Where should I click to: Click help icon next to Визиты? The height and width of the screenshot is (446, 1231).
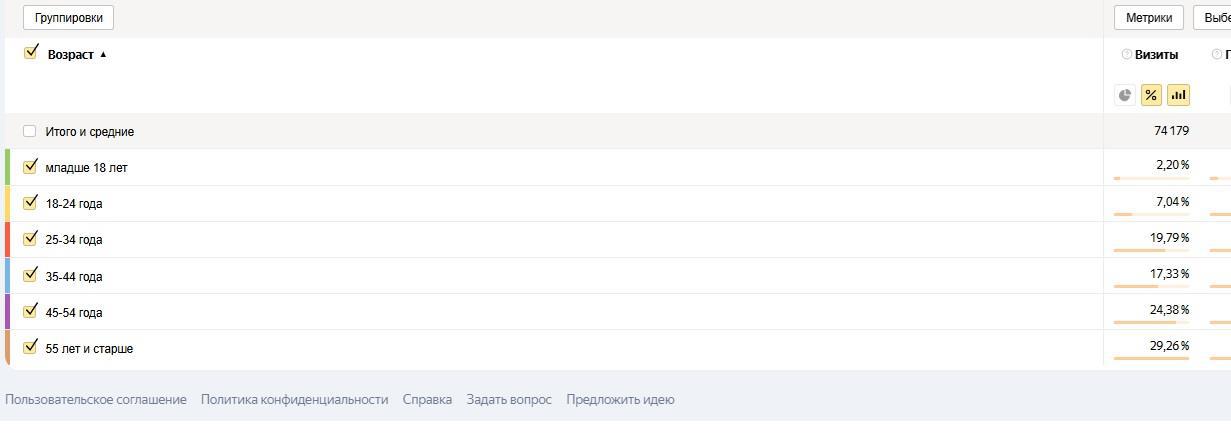coord(1126,55)
